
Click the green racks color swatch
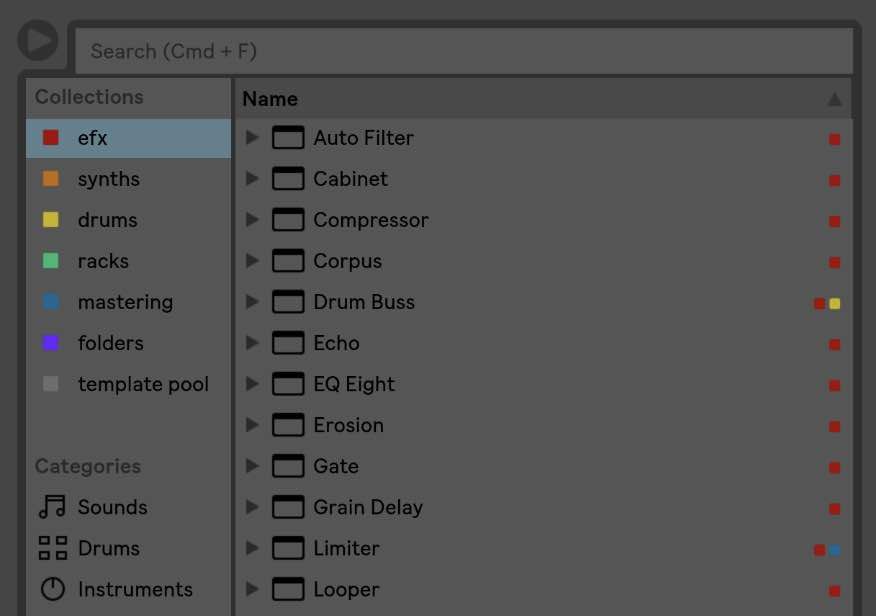tap(51, 261)
